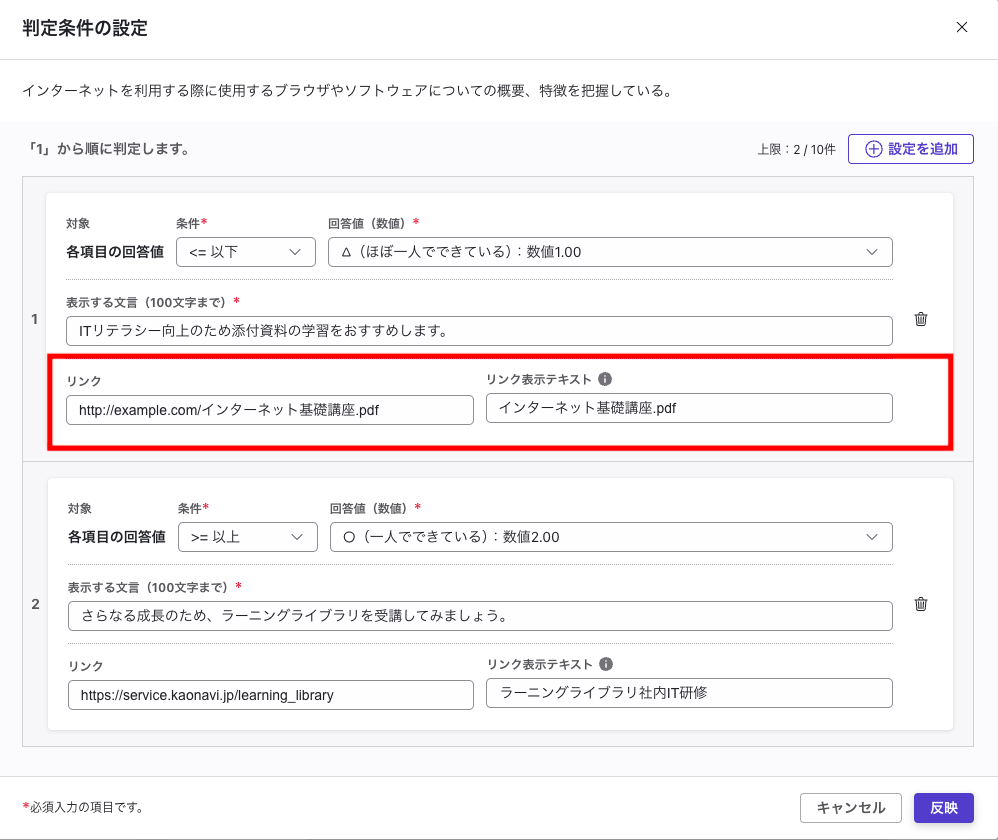
Task: Click the リンク field containing example.com URL
Action: [270, 409]
